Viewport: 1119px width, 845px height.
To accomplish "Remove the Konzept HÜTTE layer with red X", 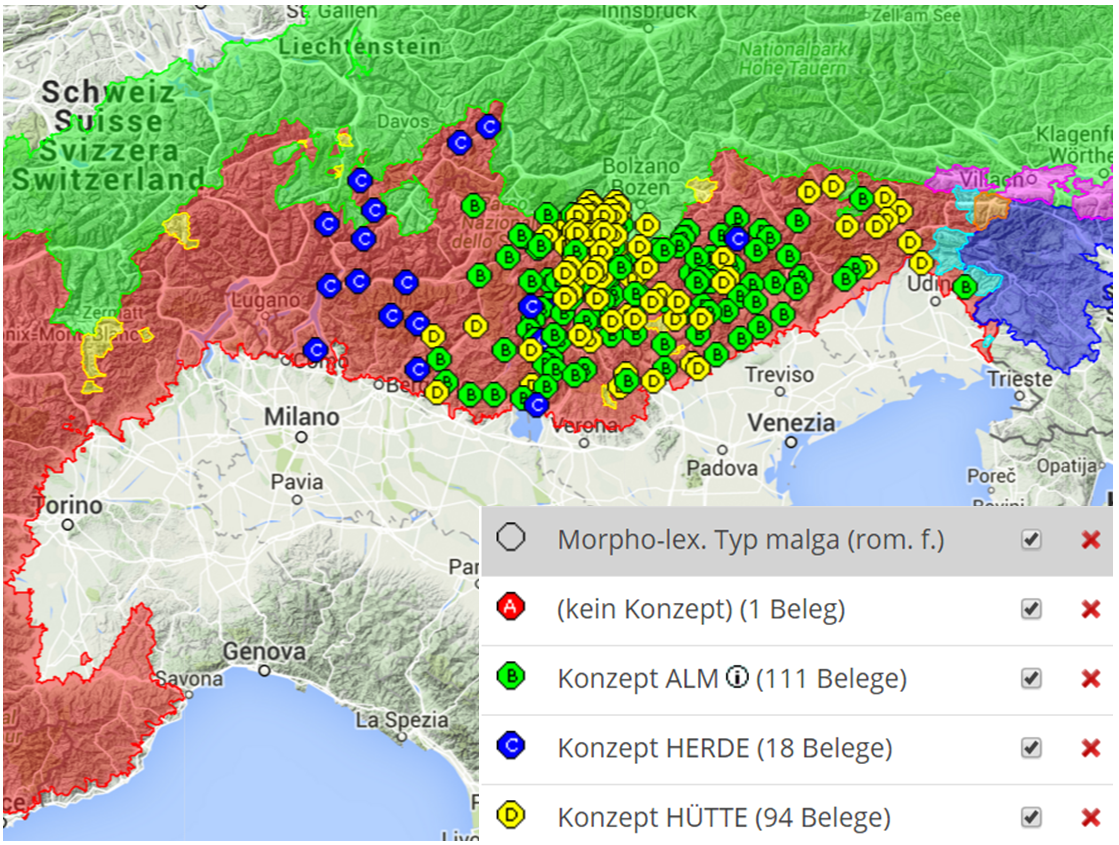I will click(x=1091, y=817).
